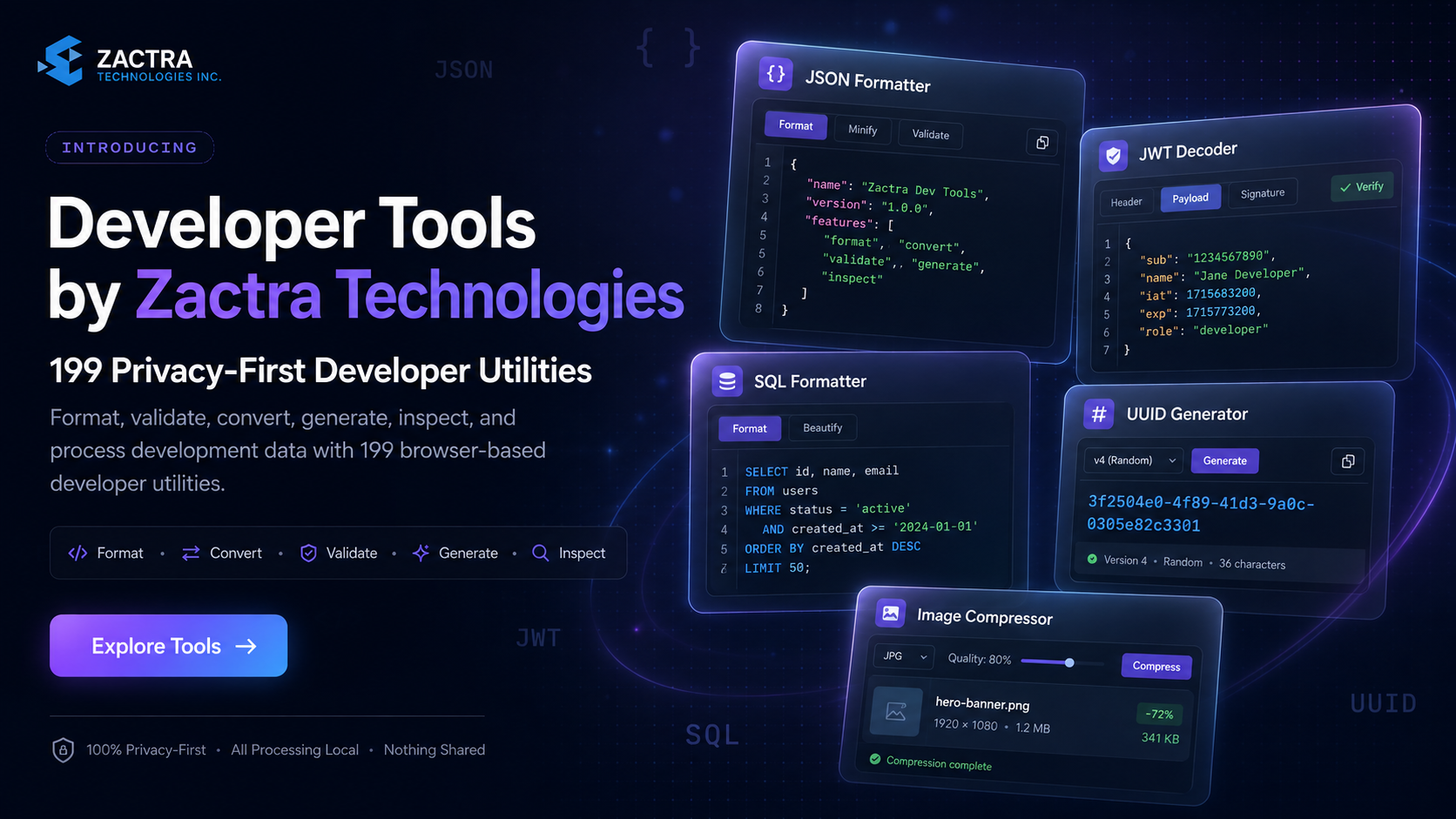
Task: Click the Format label in feature bar
Action: click(120, 554)
